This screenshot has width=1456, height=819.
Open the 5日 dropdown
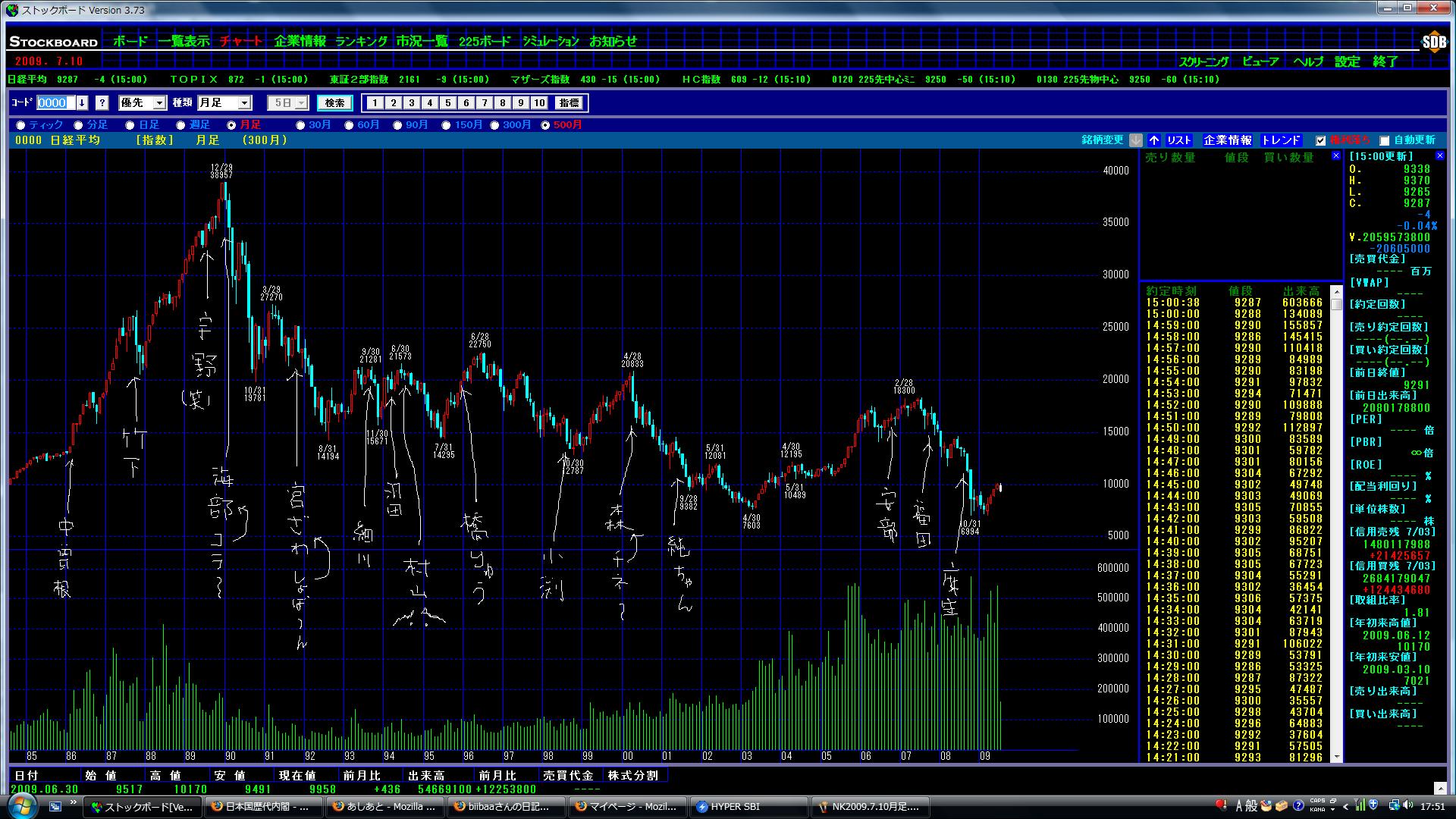coord(301,103)
